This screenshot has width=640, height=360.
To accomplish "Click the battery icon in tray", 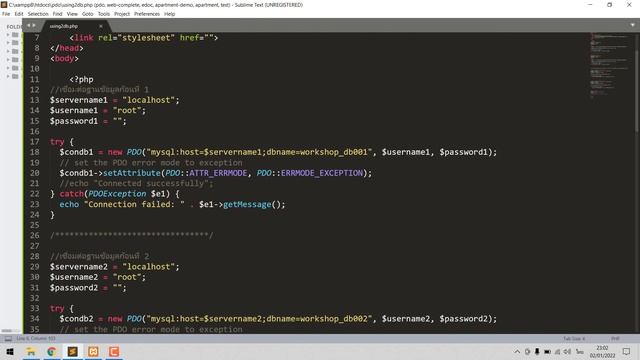I will coord(547,351).
